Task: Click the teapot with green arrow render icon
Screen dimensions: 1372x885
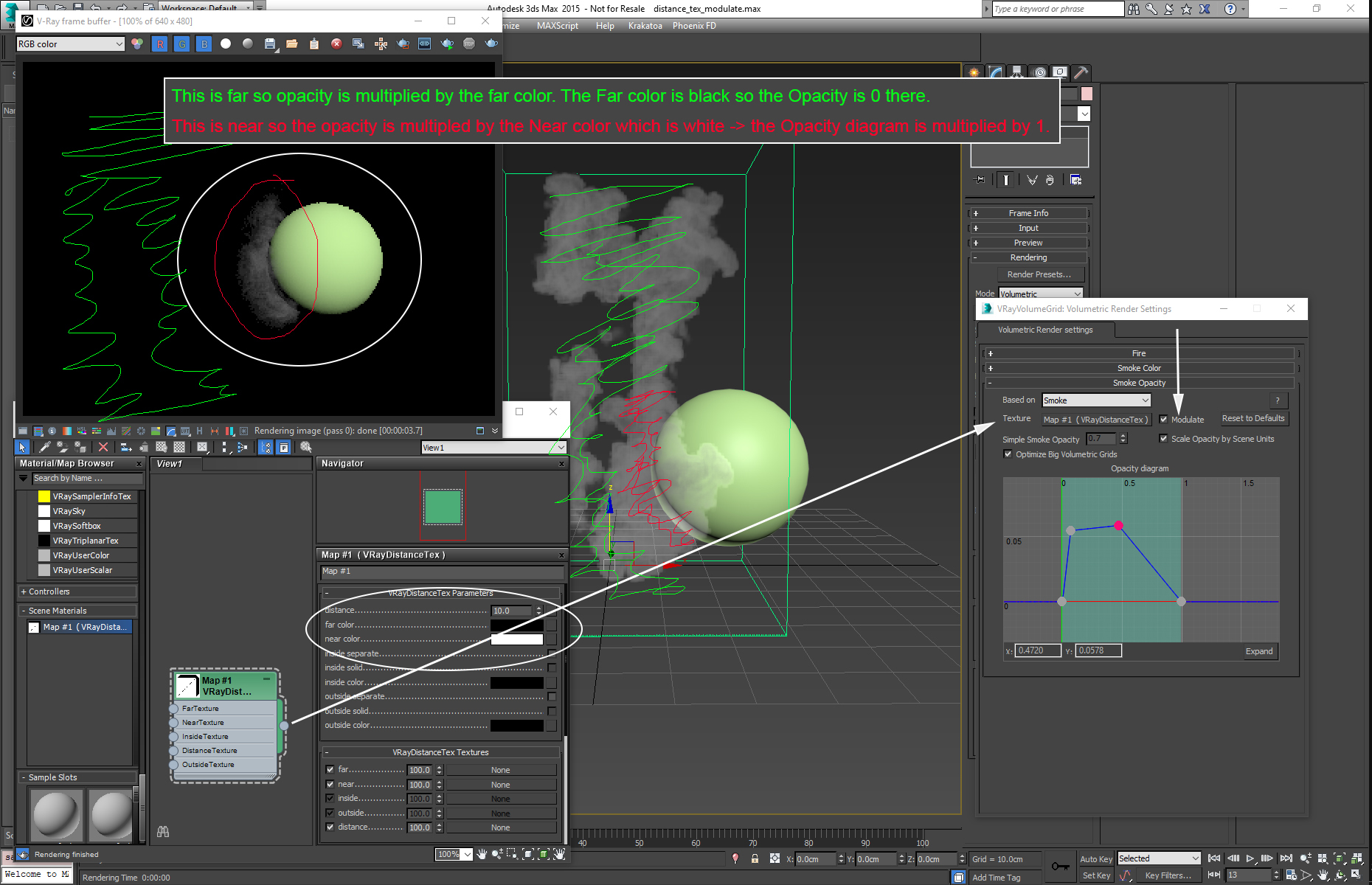Action: pos(447,44)
